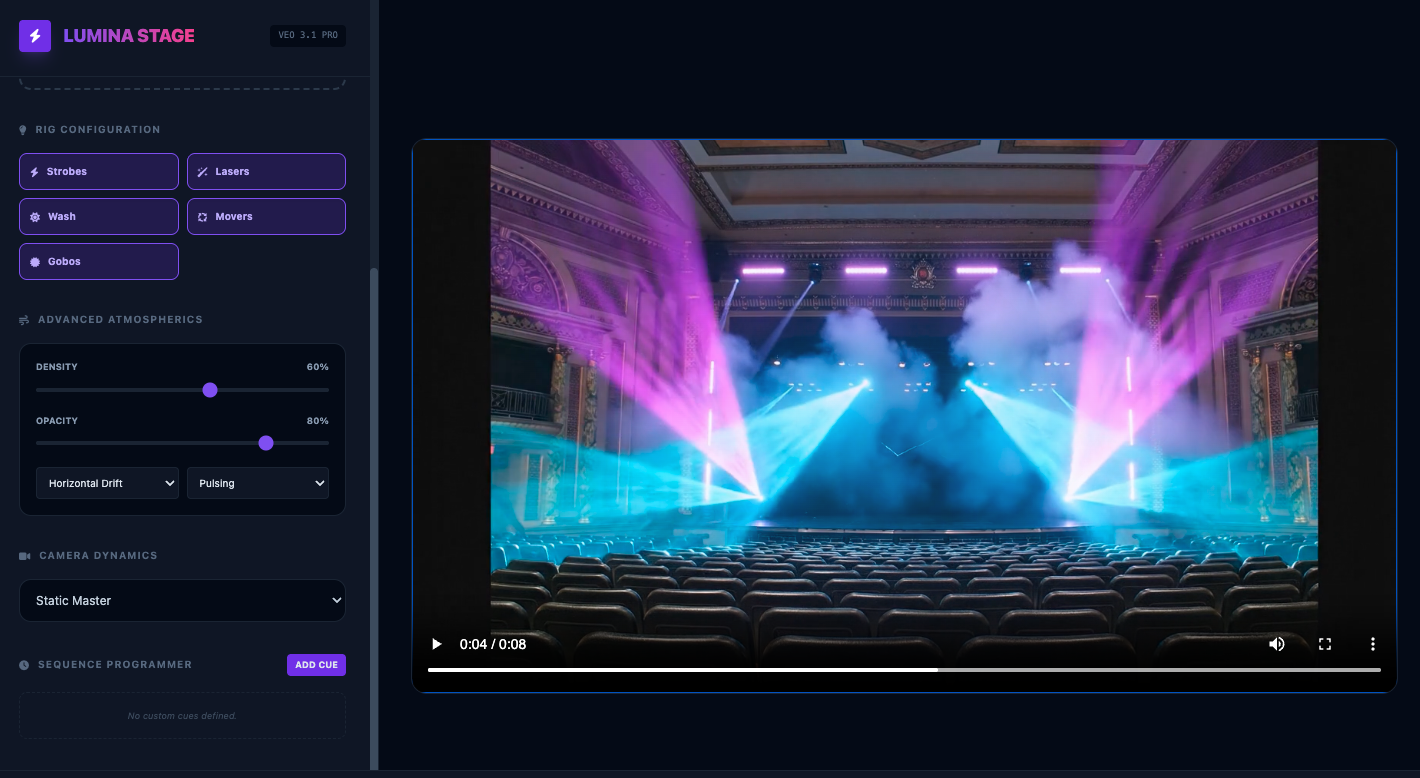The width and height of the screenshot is (1420, 778).
Task: Click the ADD CUE button
Action: click(316, 664)
